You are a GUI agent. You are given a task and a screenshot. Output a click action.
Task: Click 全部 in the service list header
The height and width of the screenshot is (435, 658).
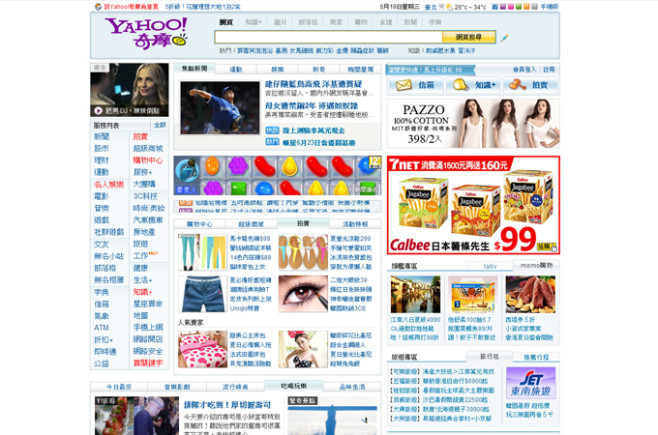(160, 125)
